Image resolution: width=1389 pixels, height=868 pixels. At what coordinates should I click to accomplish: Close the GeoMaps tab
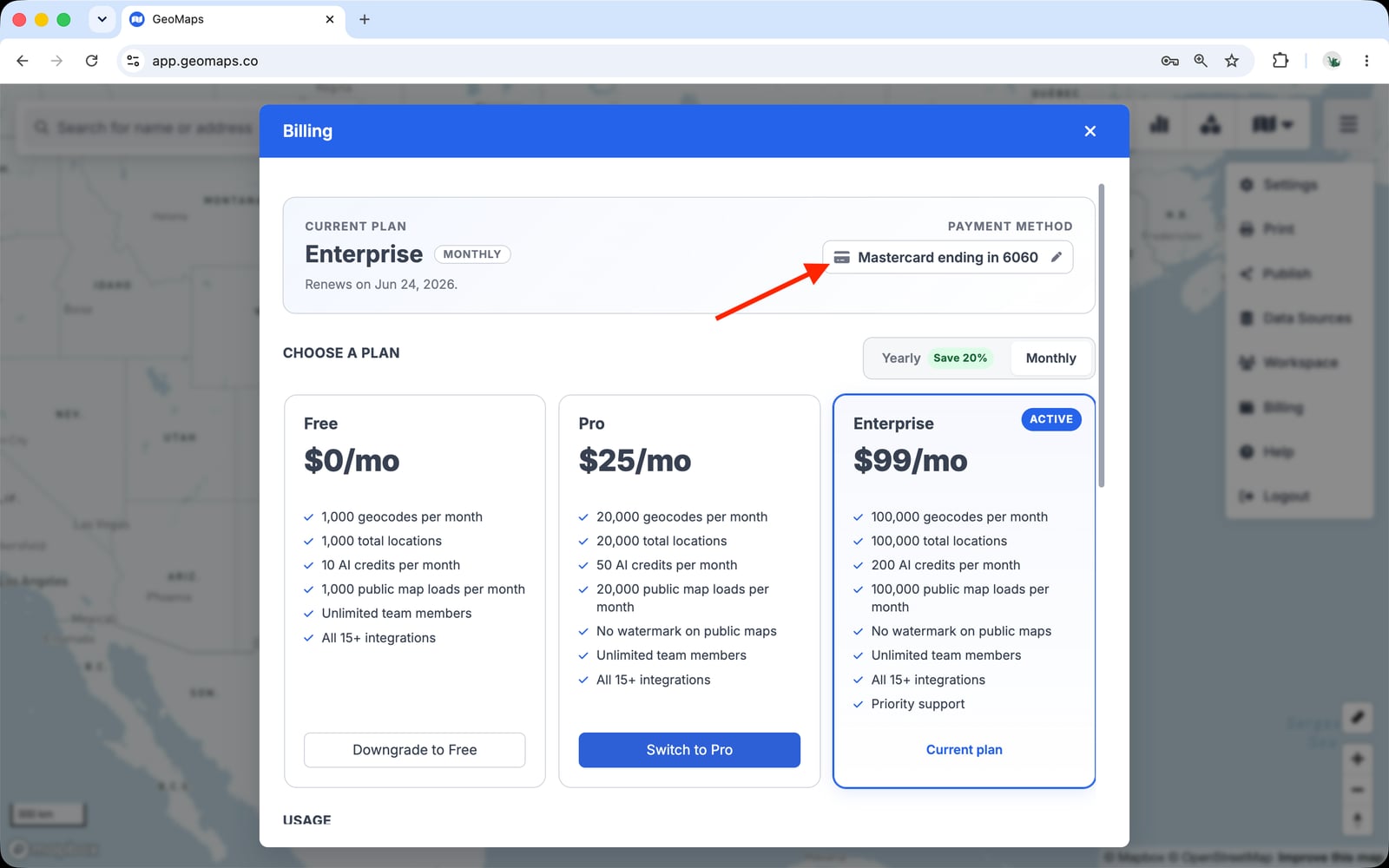tap(330, 19)
